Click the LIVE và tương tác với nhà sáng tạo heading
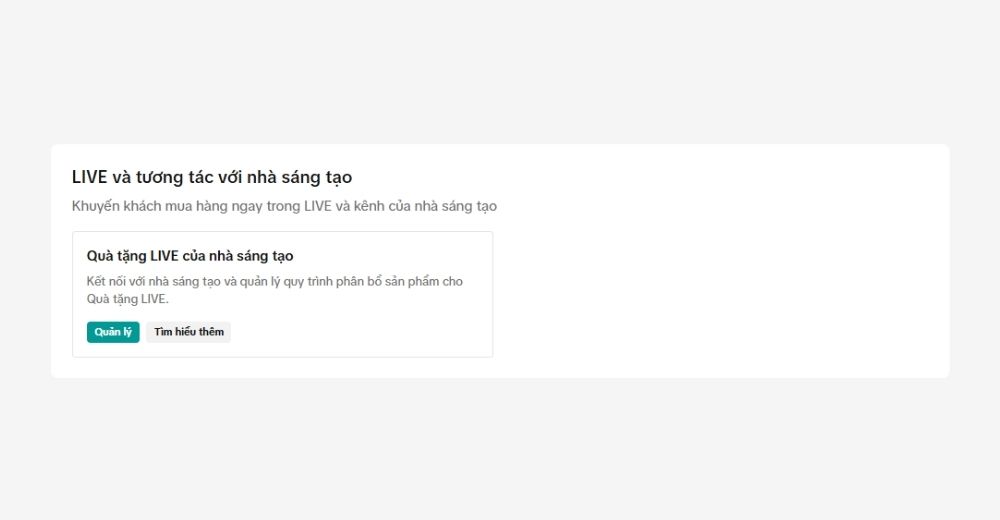Screen dimensions: 1000x520 (212, 177)
